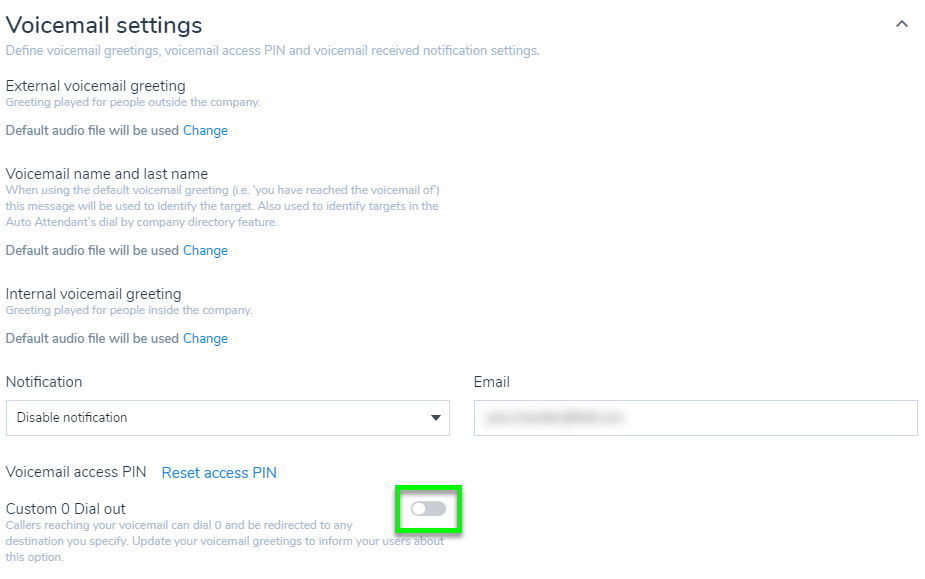Collapse the Voicemail settings section chevron

(x=902, y=24)
